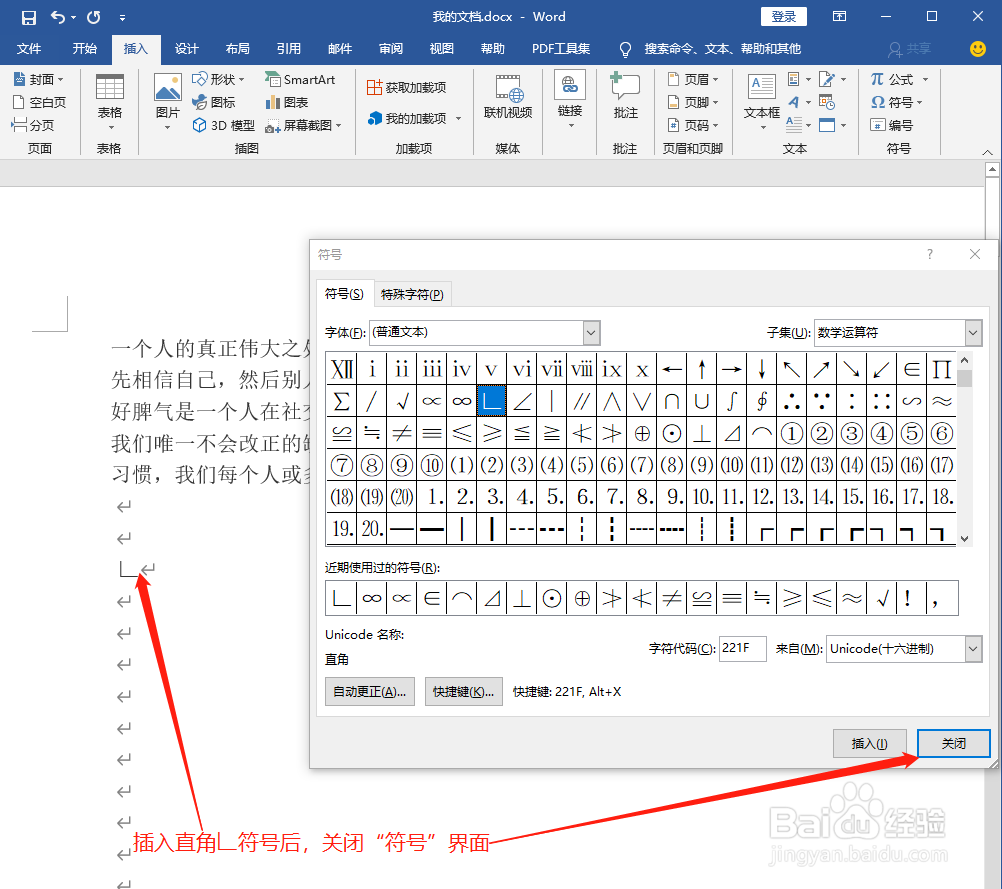The height and width of the screenshot is (889, 1002).
Task: Click the symbol grid scrollbar down arrow
Action: (x=964, y=538)
